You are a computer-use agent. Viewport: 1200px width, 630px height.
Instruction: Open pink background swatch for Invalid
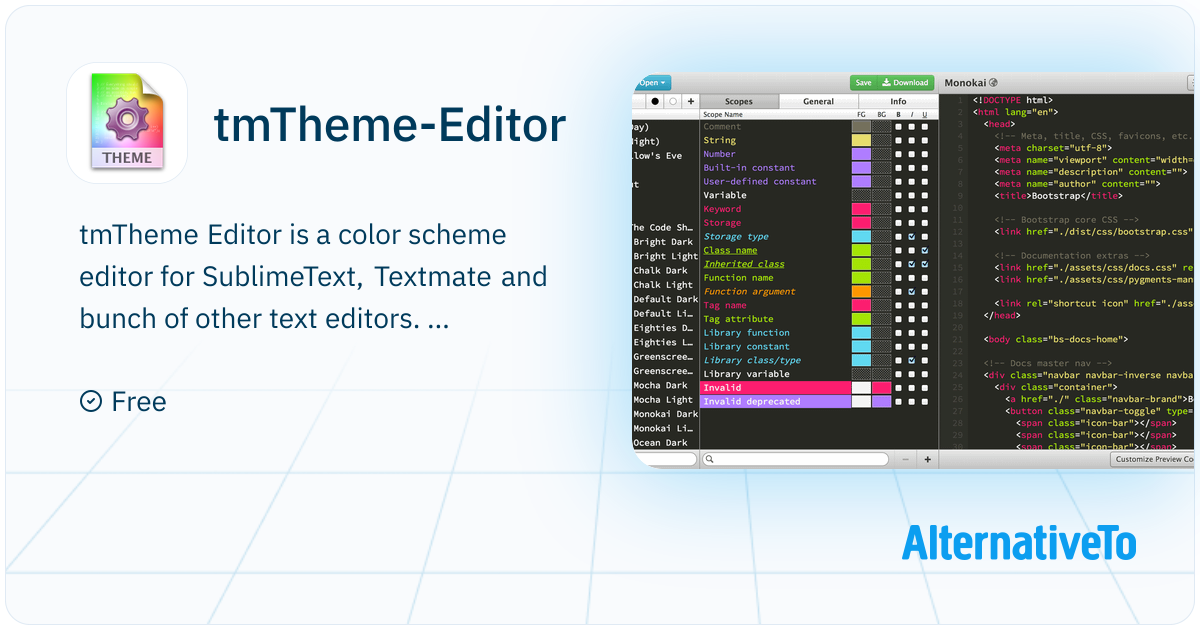881,387
